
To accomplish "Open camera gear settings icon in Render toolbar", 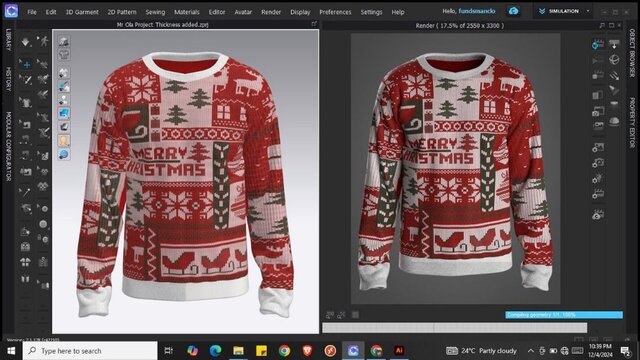I will (x=598, y=163).
